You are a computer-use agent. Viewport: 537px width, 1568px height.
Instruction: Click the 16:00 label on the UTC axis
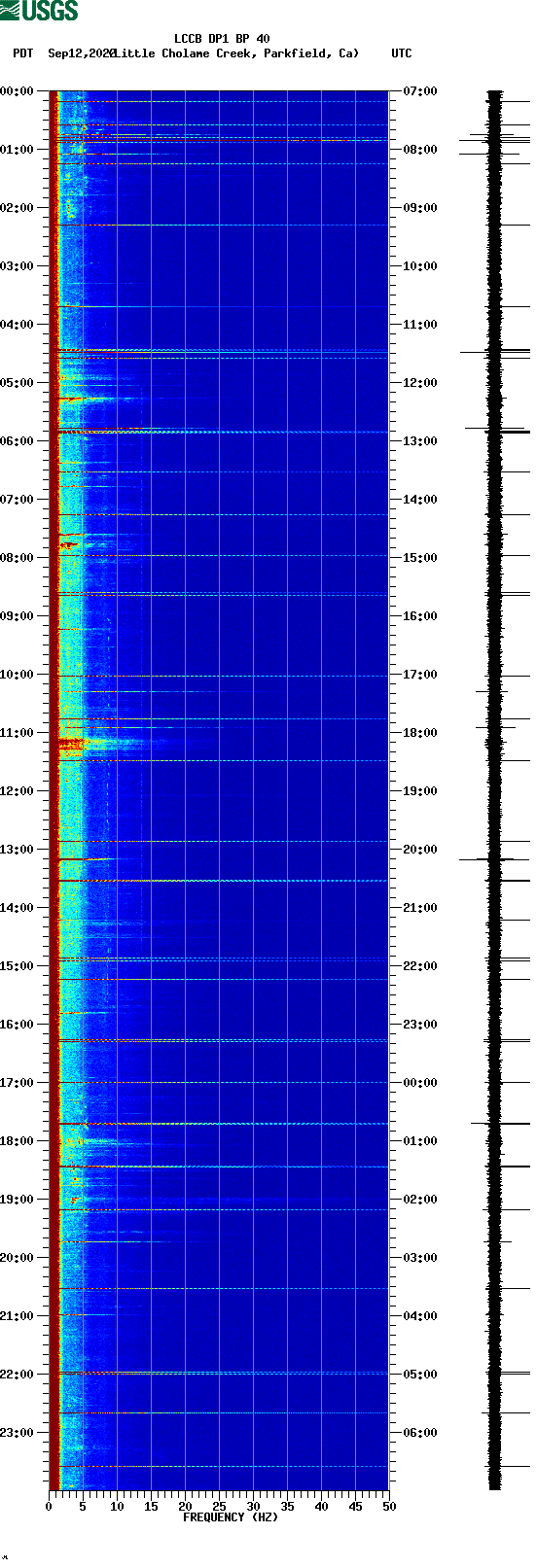pyautogui.click(x=420, y=616)
